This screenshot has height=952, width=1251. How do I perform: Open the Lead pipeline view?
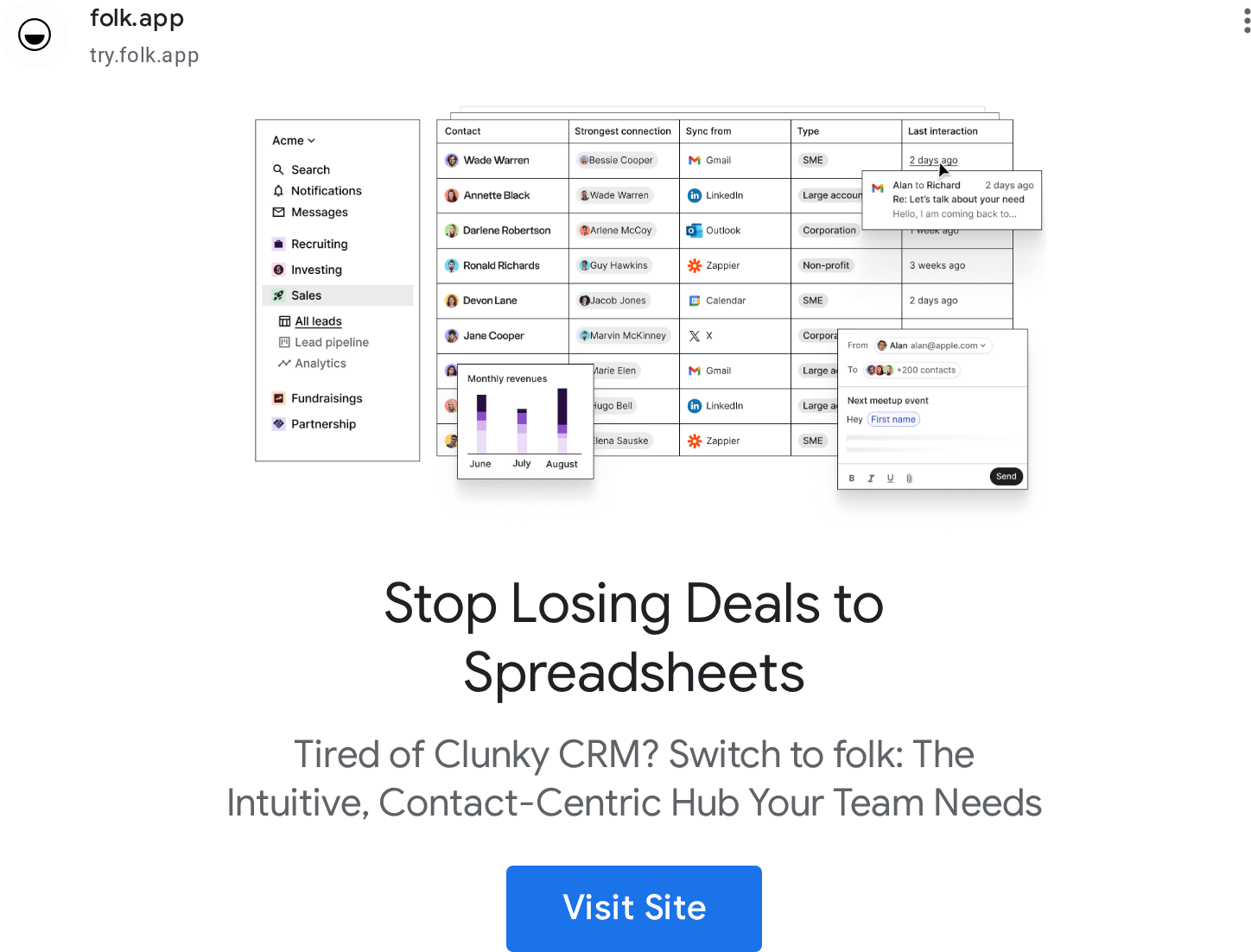[331, 342]
